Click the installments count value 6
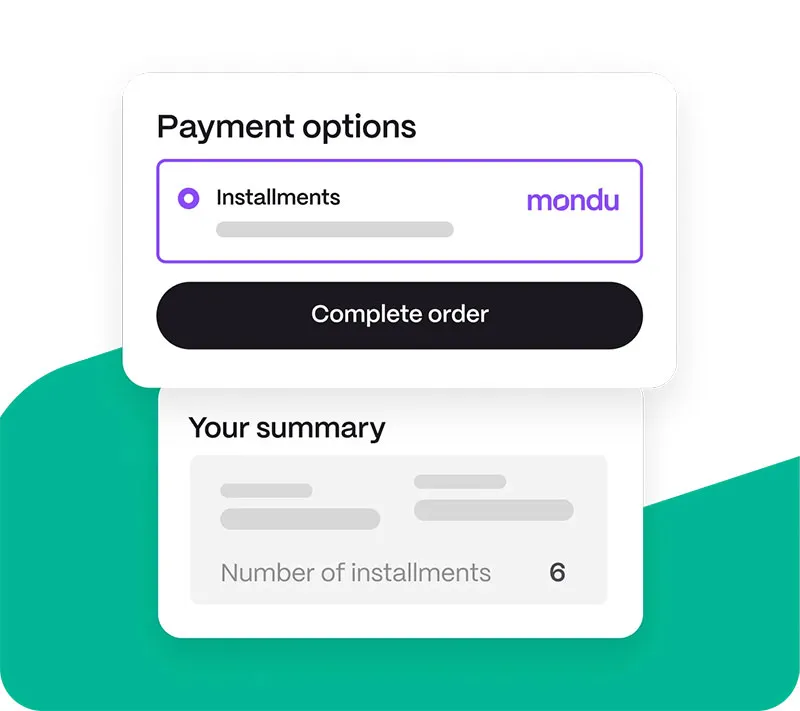 pos(557,573)
